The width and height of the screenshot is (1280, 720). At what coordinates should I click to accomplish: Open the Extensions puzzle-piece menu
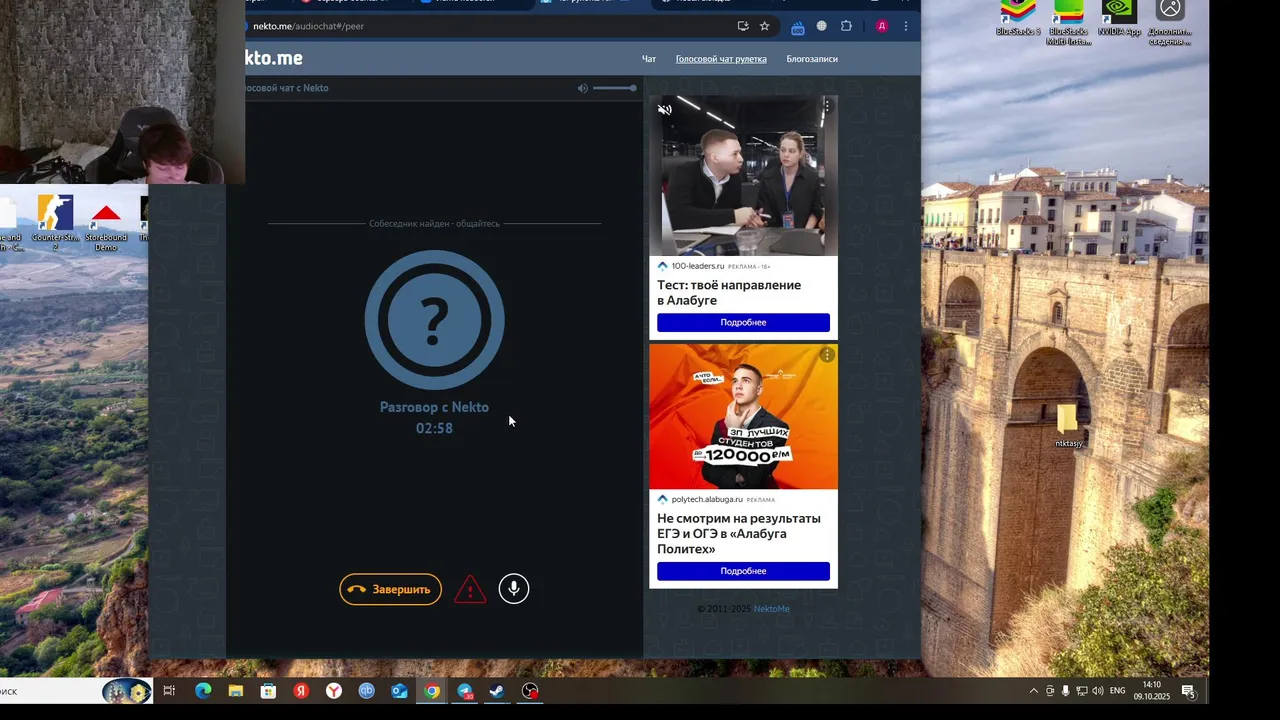(x=846, y=26)
